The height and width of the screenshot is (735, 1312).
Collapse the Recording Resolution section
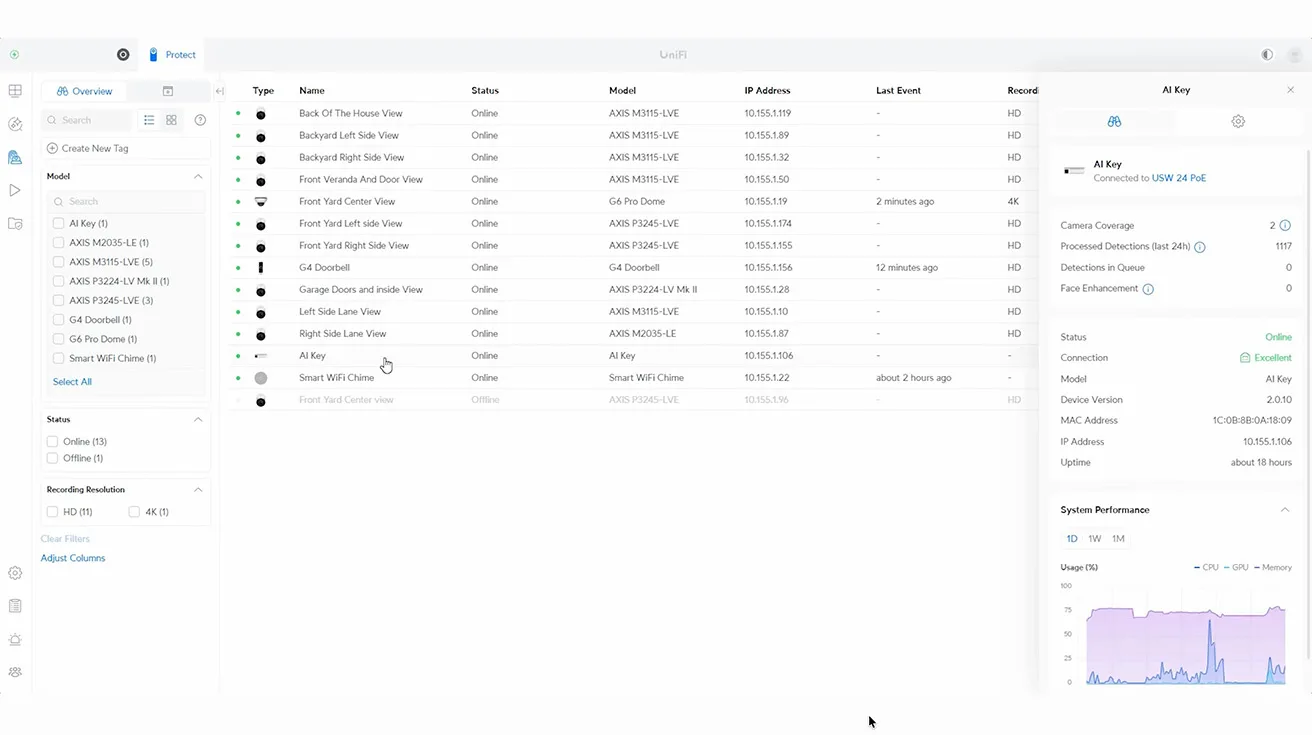point(198,490)
